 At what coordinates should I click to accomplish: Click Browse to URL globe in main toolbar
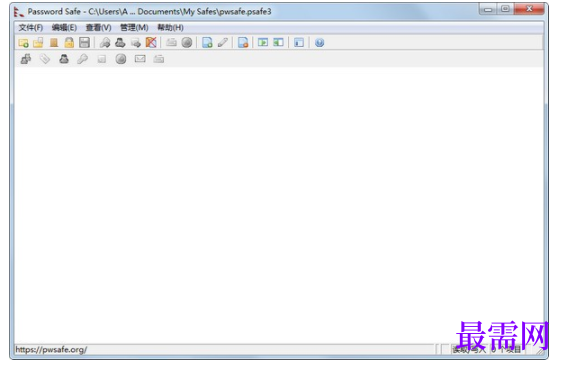187,43
